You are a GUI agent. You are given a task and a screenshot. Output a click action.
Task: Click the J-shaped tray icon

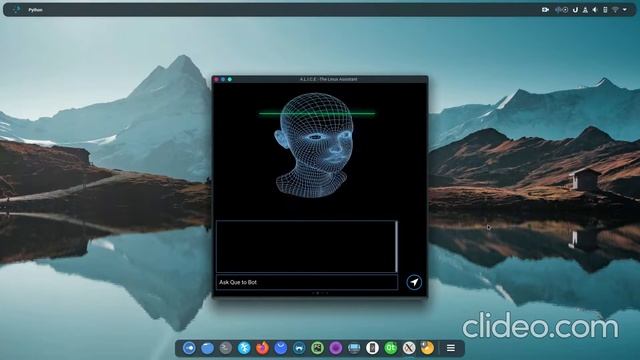576,10
